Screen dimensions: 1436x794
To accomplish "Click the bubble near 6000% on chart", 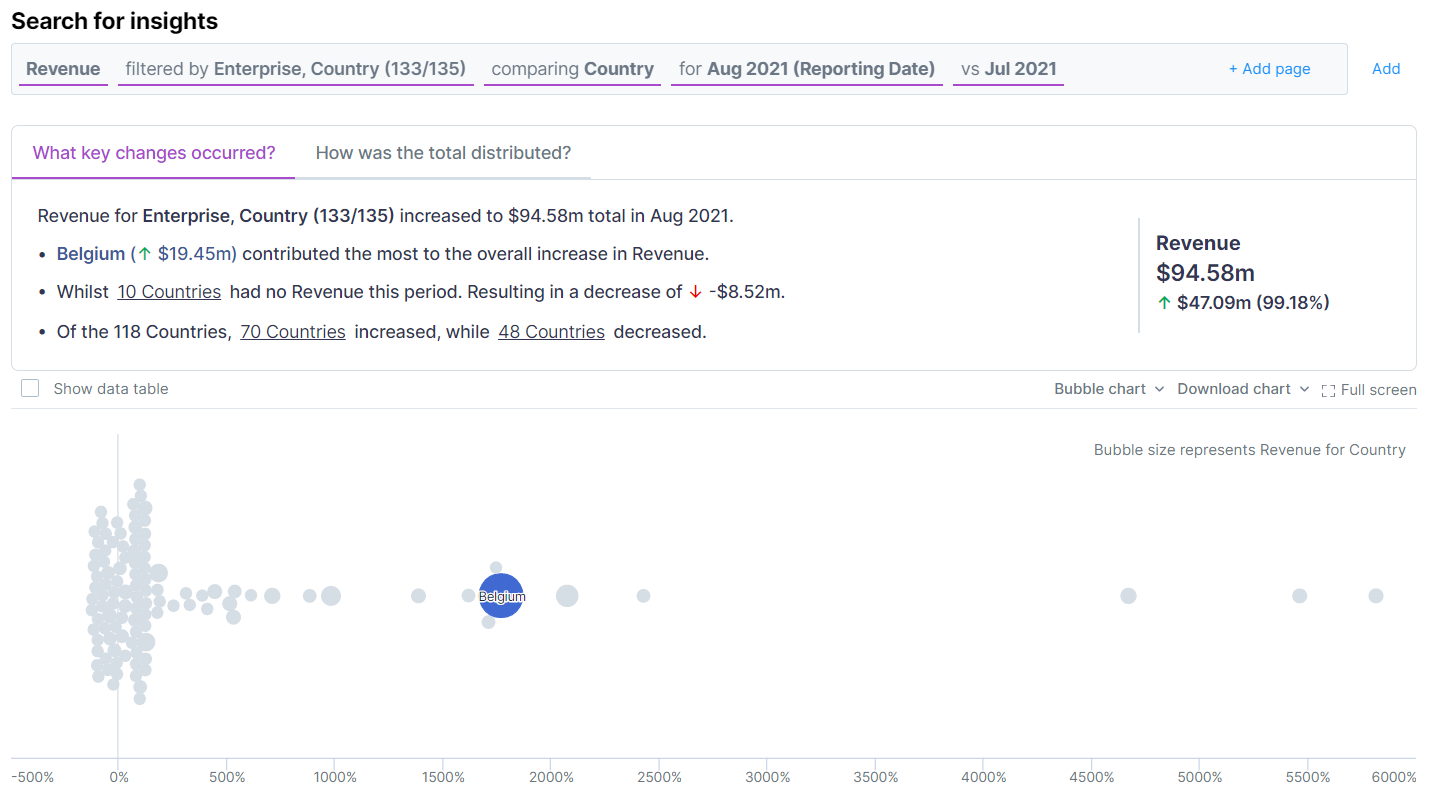I will click(x=1376, y=596).
